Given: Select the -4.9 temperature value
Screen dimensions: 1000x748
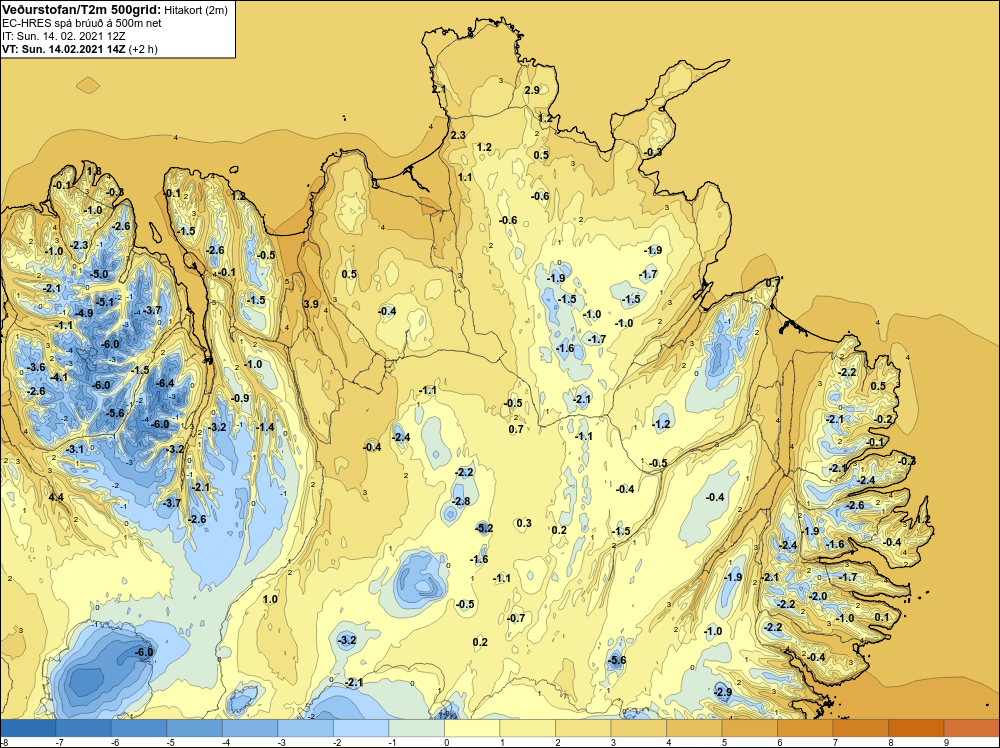Looking at the screenshot, I should 84,313.
